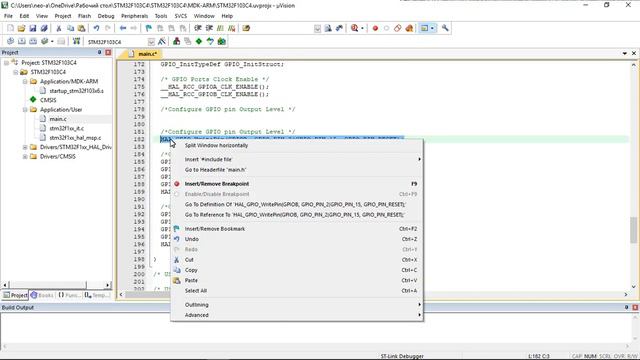Click the enable/disable breakpoint hollow circle toolbar icon
Image resolution: width=640 pixels, height=360 pixels.
pos(387,28)
